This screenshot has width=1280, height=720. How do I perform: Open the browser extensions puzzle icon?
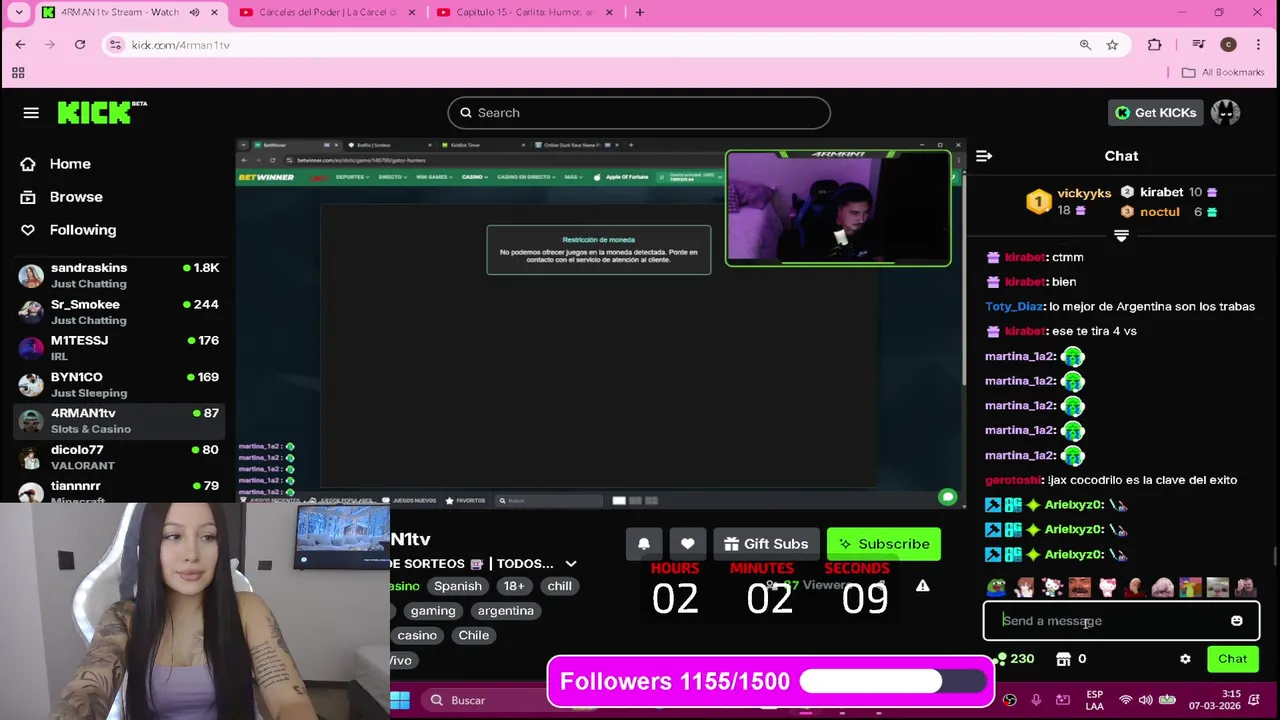1154,45
